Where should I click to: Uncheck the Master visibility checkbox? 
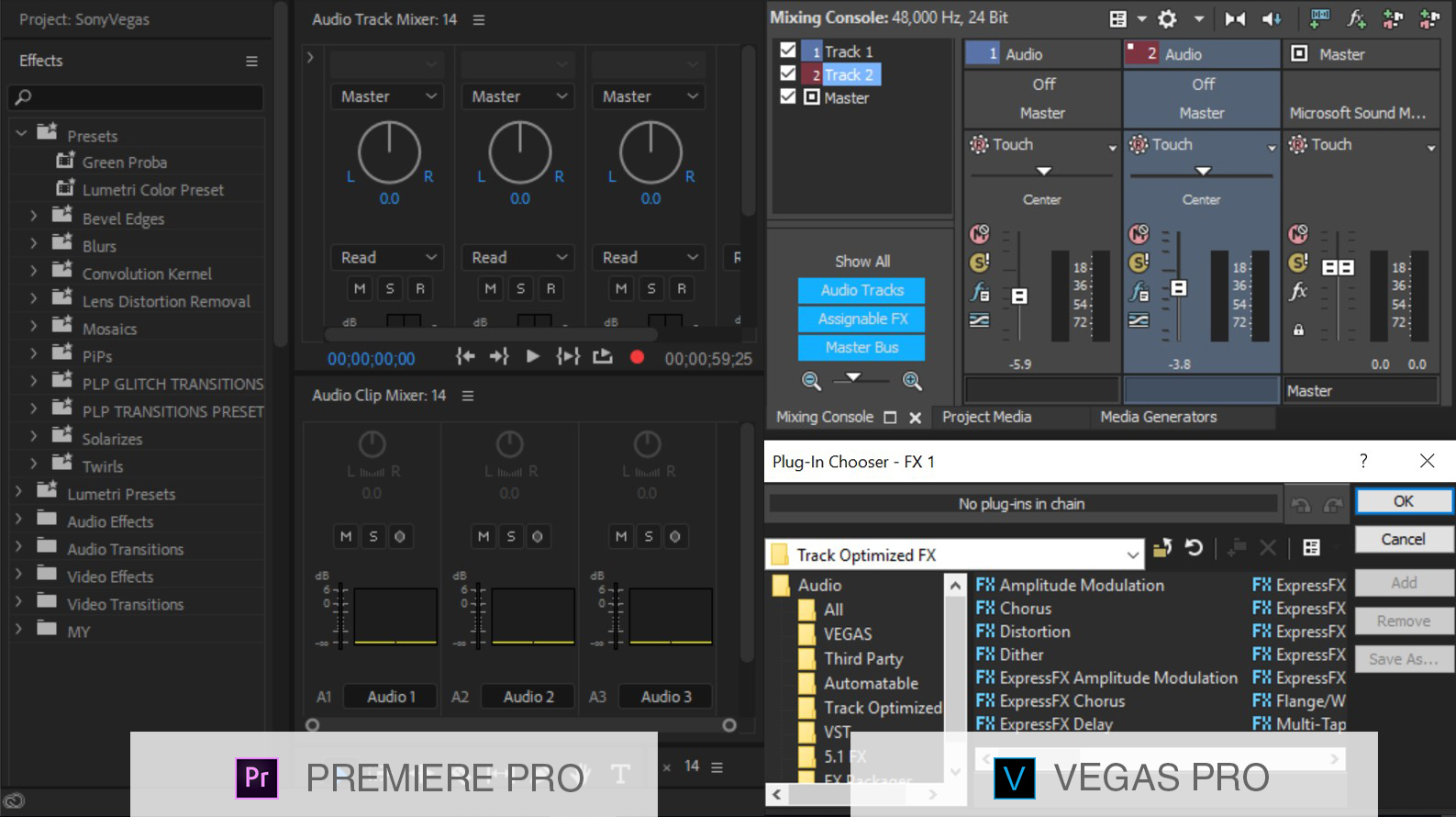tap(787, 96)
